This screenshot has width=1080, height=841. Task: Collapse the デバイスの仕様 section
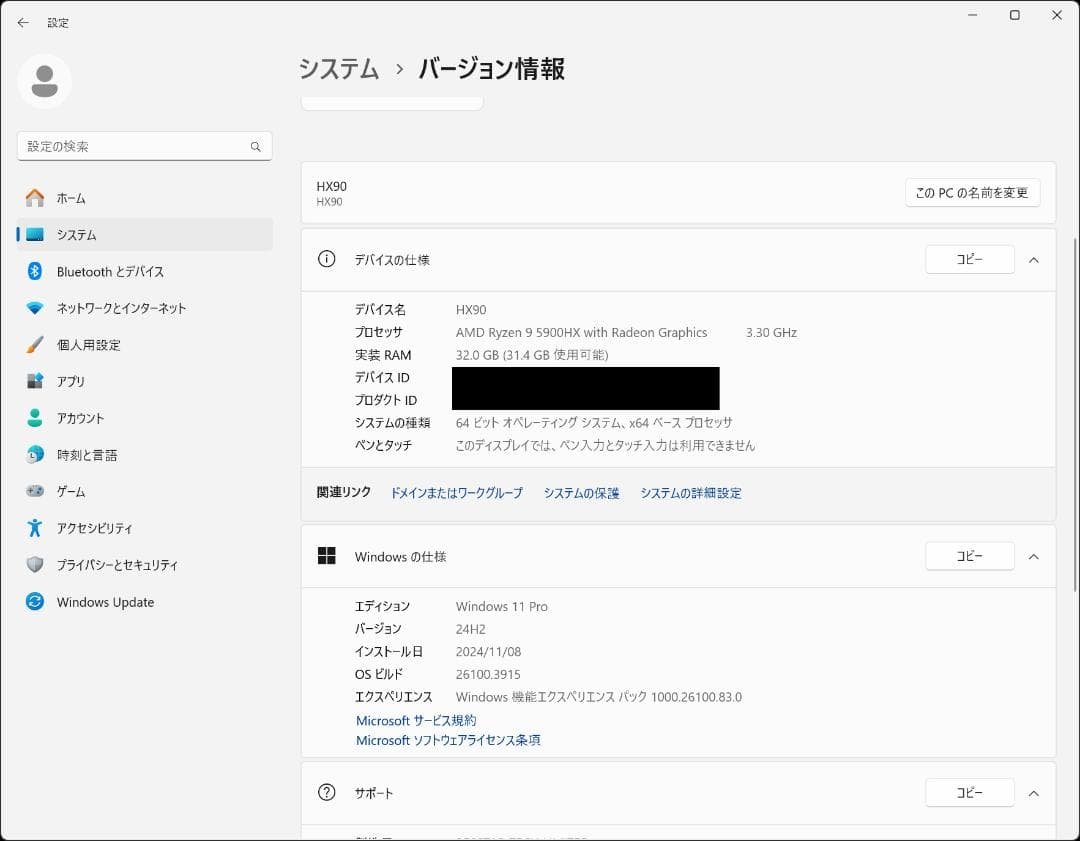click(x=1034, y=259)
